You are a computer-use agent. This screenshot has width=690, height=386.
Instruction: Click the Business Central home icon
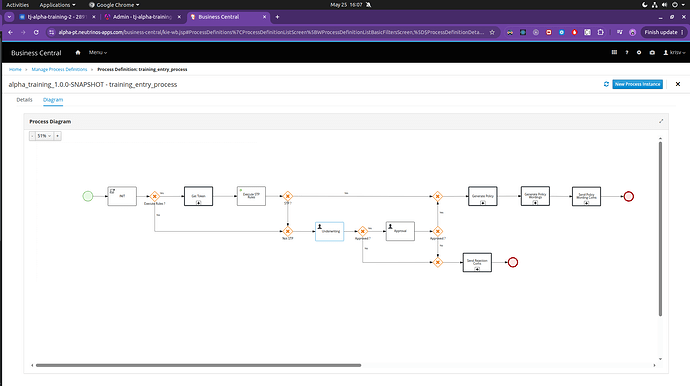coord(78,52)
